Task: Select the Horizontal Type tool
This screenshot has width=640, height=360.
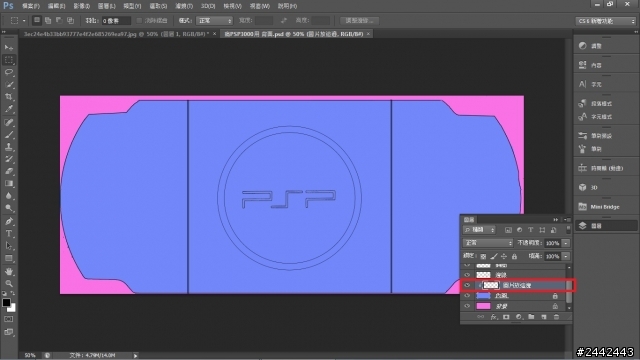Action: point(9,234)
